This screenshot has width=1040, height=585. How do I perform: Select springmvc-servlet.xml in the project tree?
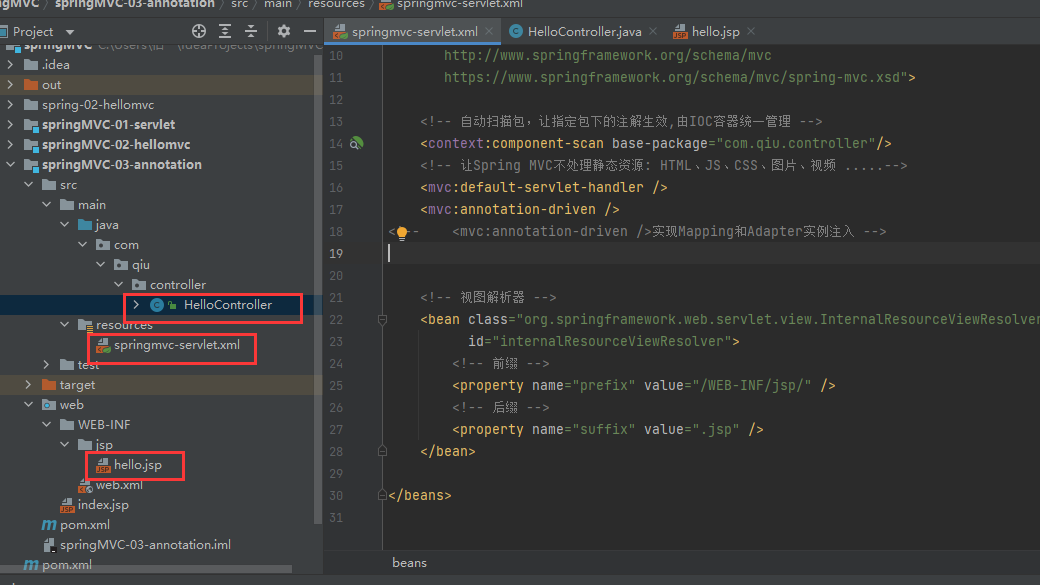click(176, 345)
